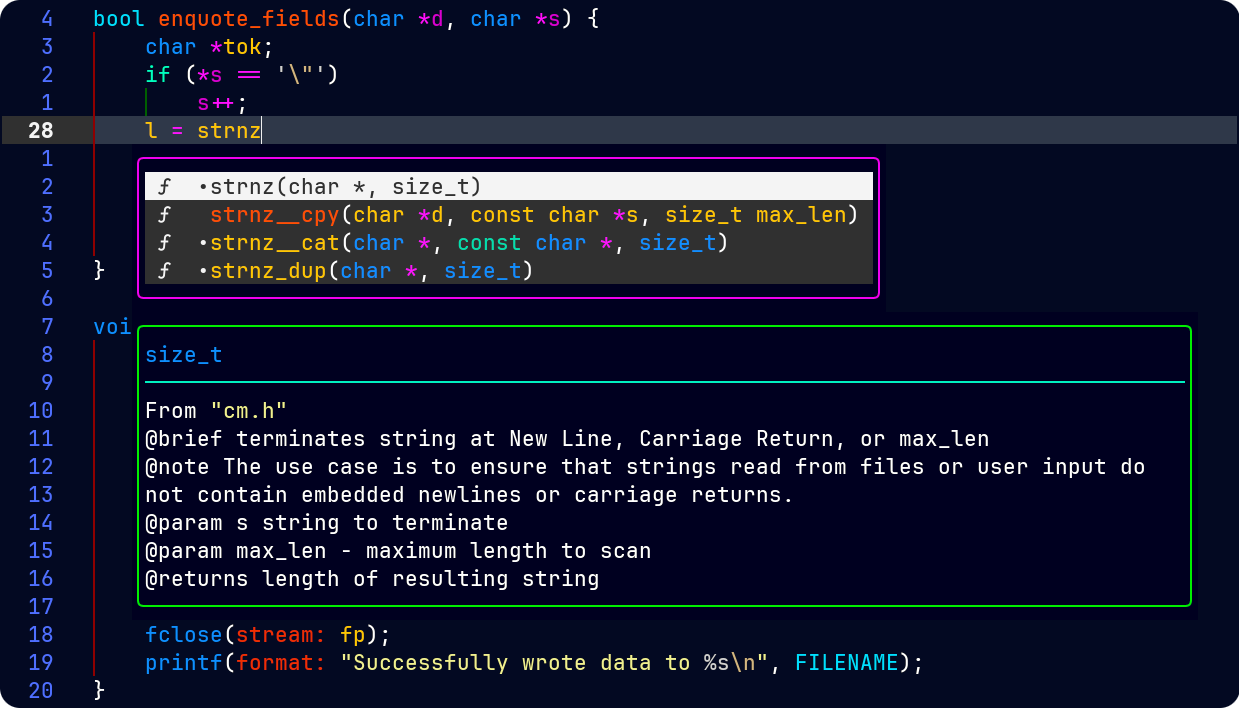Place cursor on current line number 28

click(x=41, y=130)
